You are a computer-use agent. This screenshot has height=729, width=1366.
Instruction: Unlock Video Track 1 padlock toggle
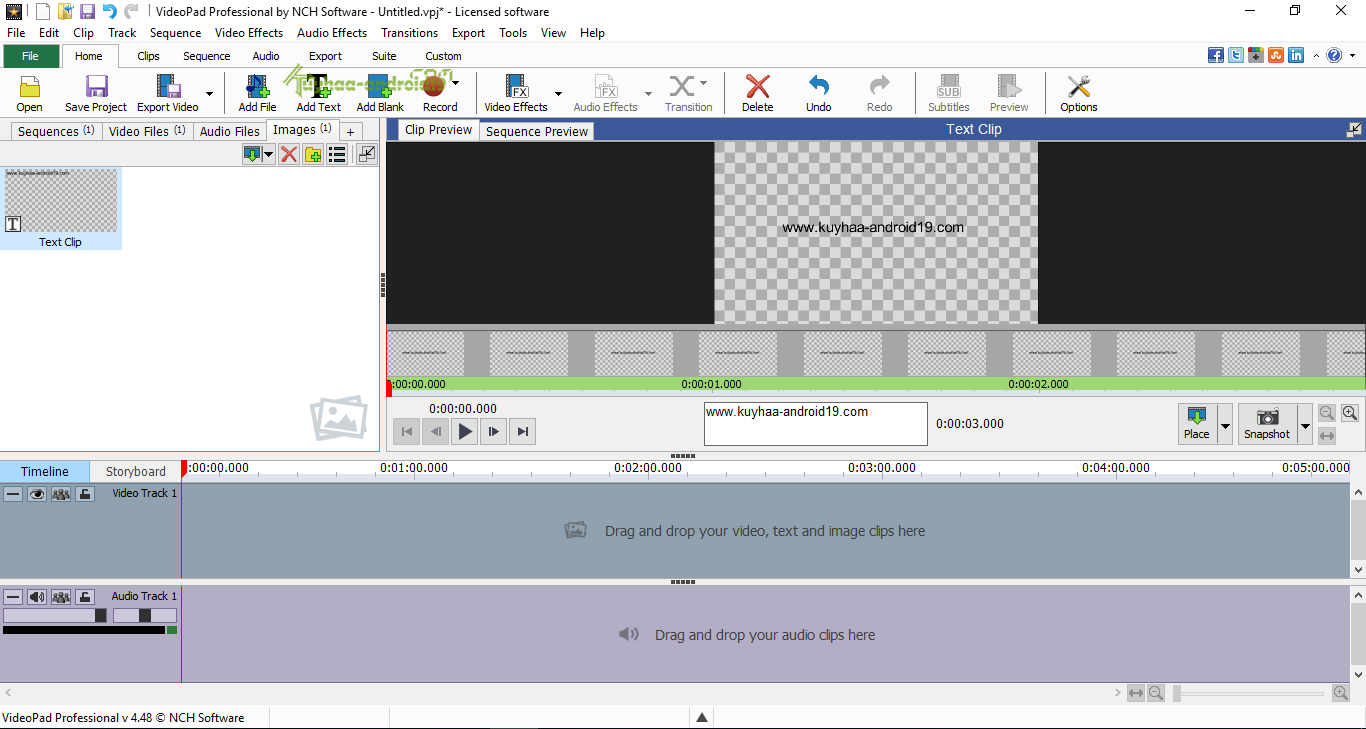tap(85, 493)
